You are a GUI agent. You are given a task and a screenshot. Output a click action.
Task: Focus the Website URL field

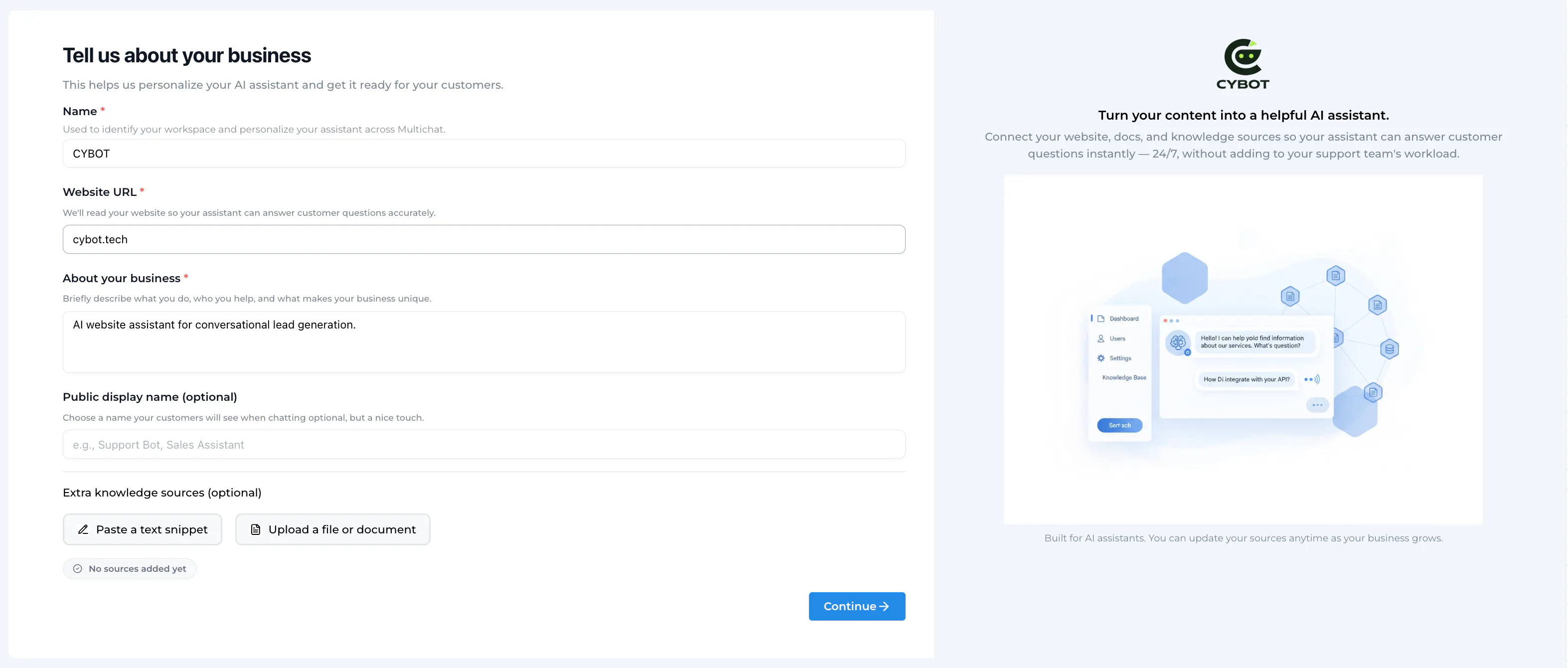click(x=484, y=239)
